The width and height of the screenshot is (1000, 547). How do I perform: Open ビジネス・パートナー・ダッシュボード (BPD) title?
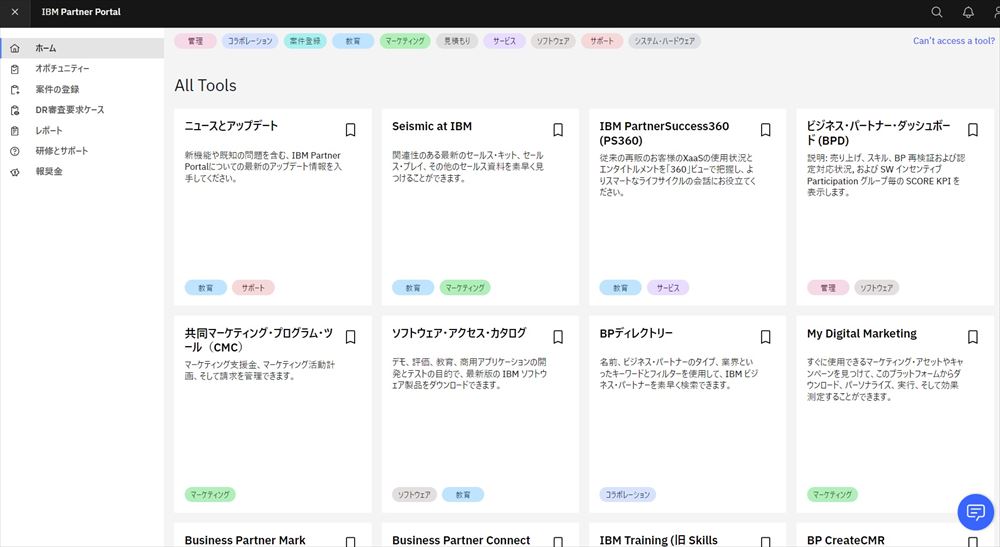[x=878, y=133]
